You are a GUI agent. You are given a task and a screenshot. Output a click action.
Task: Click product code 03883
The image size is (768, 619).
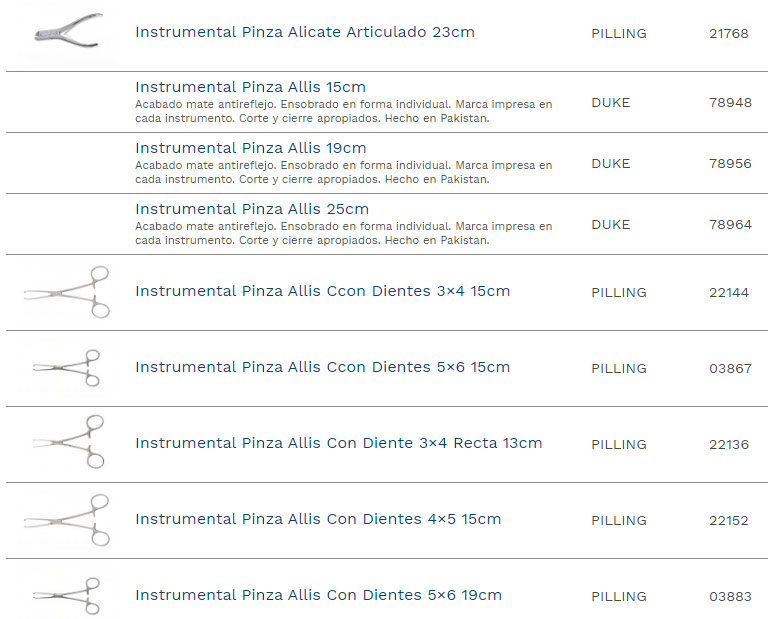coord(730,597)
